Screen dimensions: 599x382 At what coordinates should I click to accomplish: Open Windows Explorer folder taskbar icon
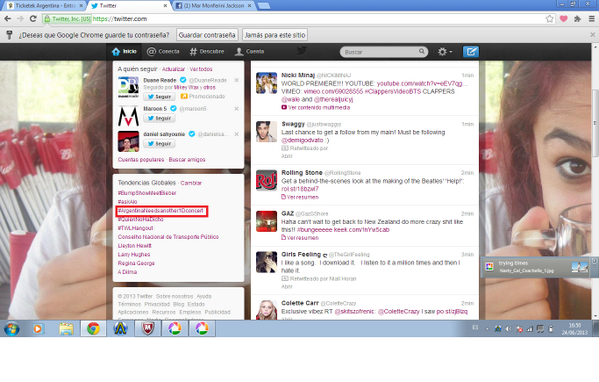coord(66,329)
